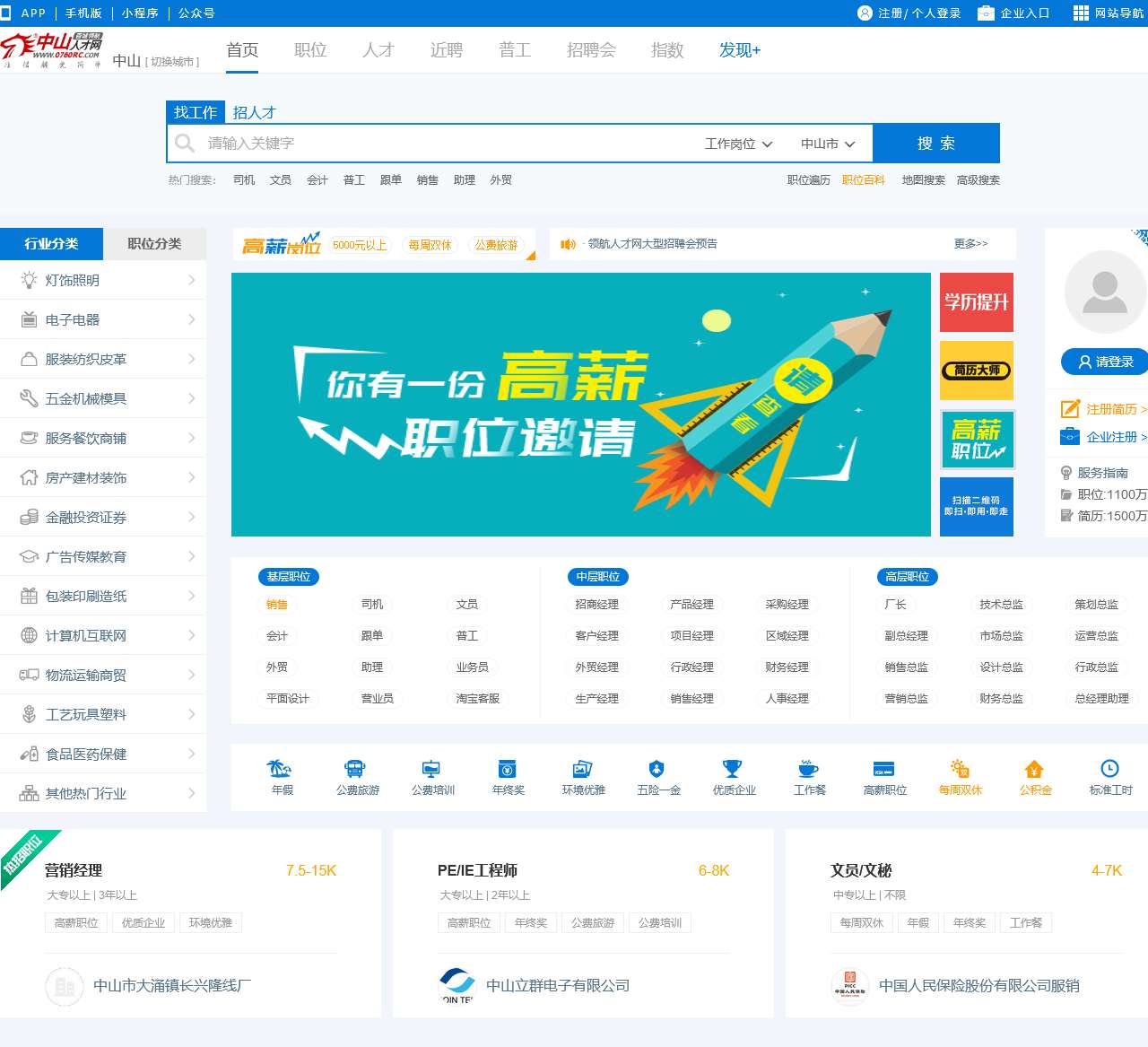Click the 年终奖 medal icon
Screen dimensions: 1148x1047
point(507,769)
